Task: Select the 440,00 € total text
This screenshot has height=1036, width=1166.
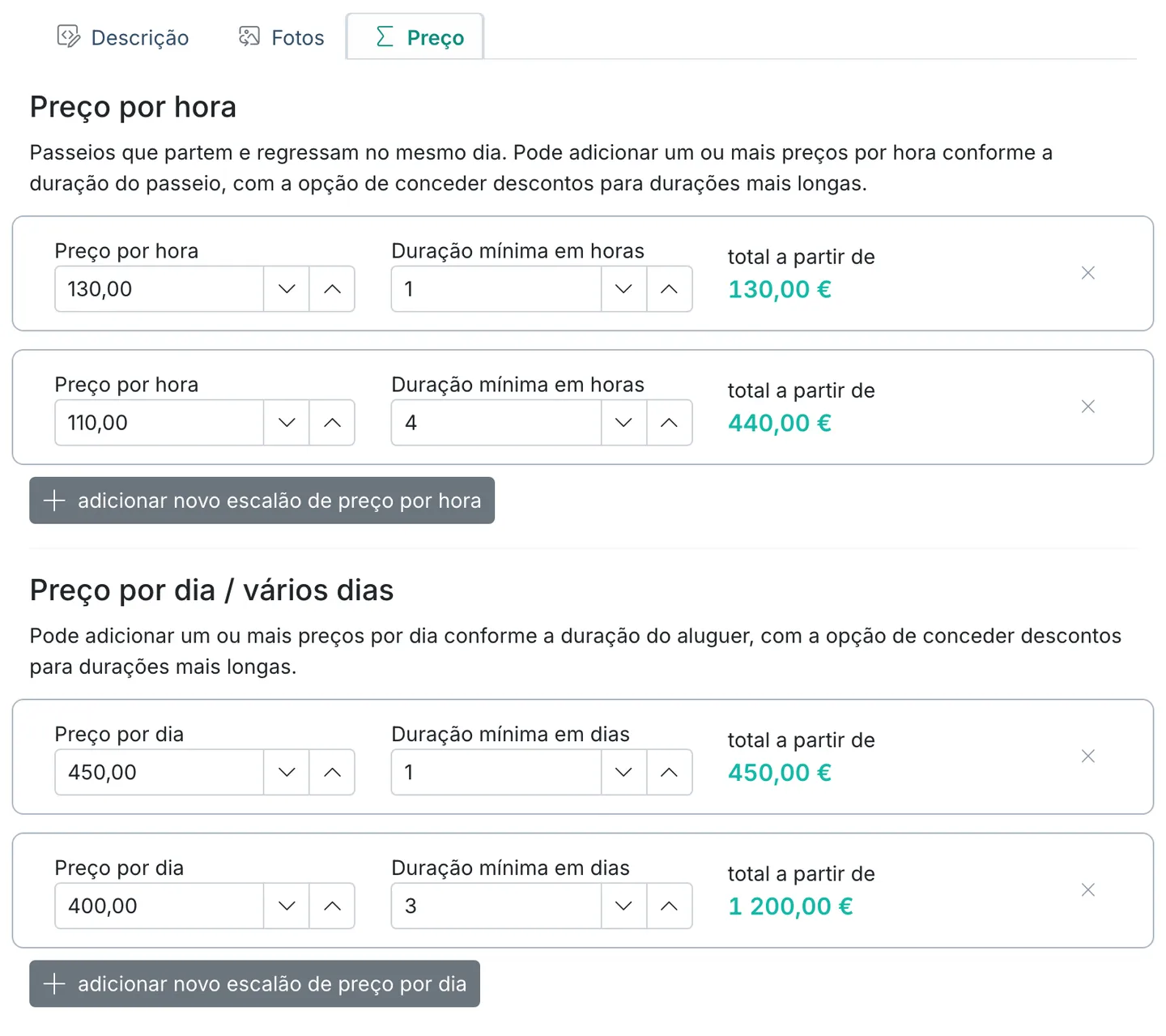Action: point(779,423)
